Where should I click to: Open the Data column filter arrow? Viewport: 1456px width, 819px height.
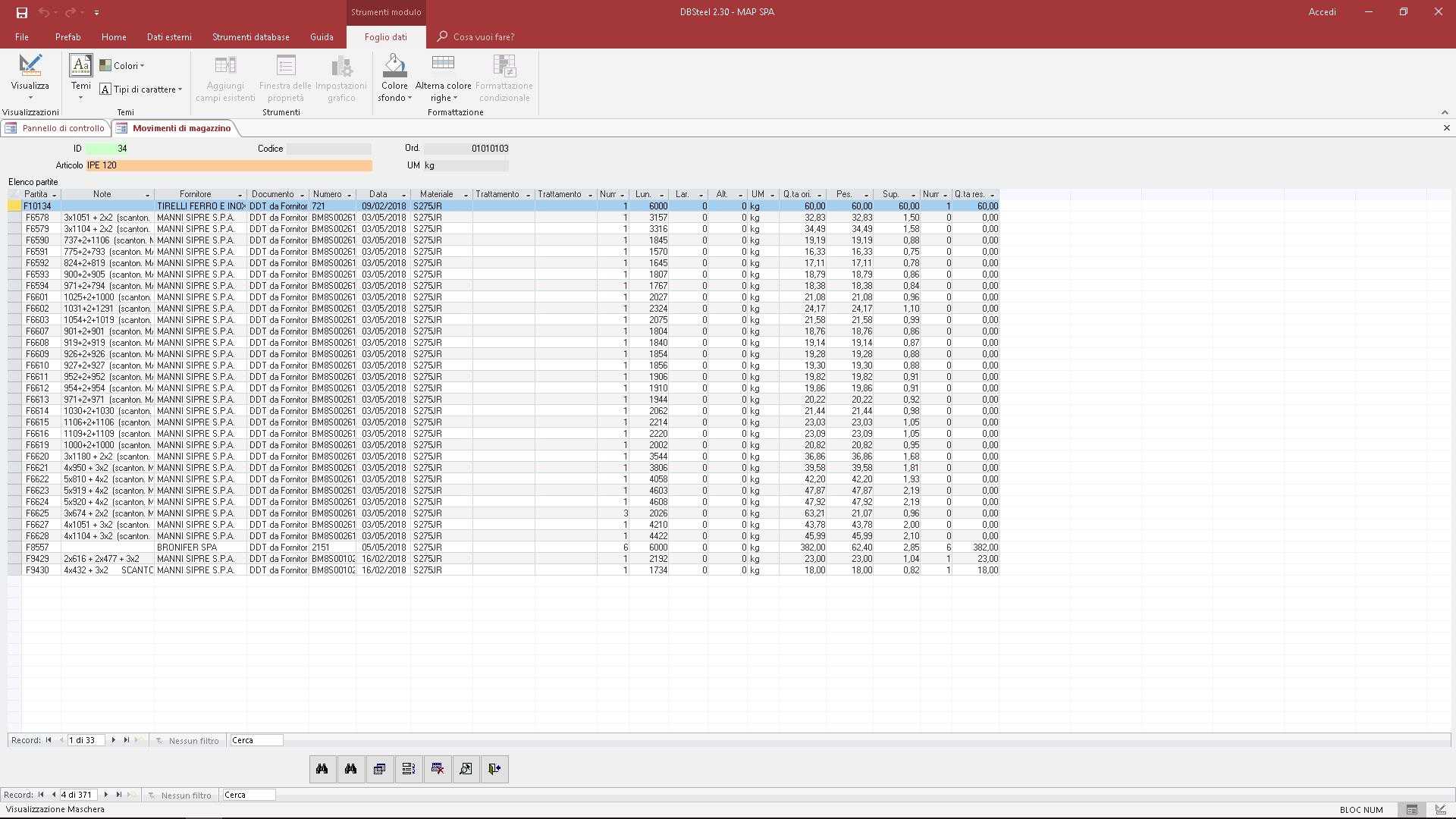point(403,195)
